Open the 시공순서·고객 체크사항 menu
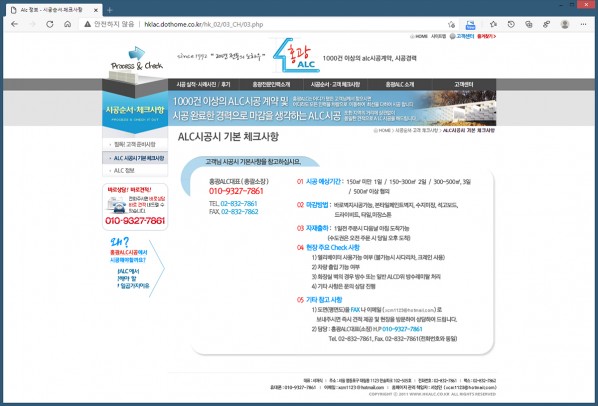 point(335,84)
